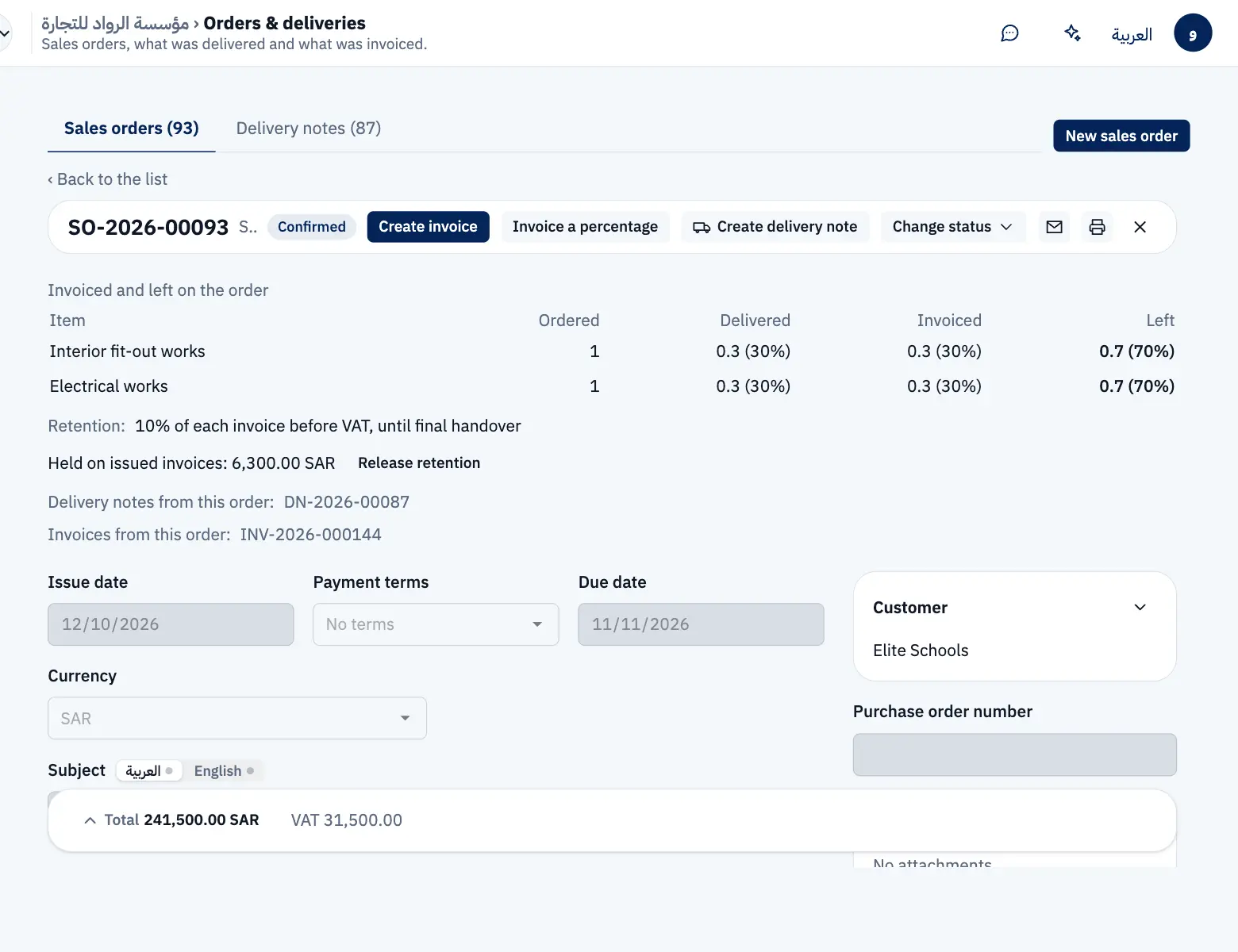Select the English subject language toggle
1238x952 pixels.
[224, 770]
